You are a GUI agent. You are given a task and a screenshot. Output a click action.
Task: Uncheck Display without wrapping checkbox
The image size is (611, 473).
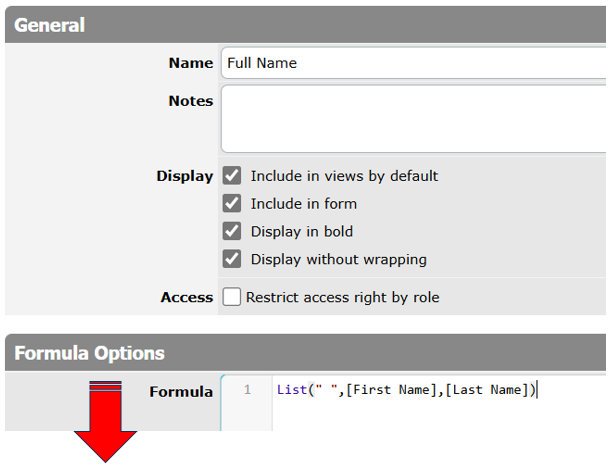232,259
